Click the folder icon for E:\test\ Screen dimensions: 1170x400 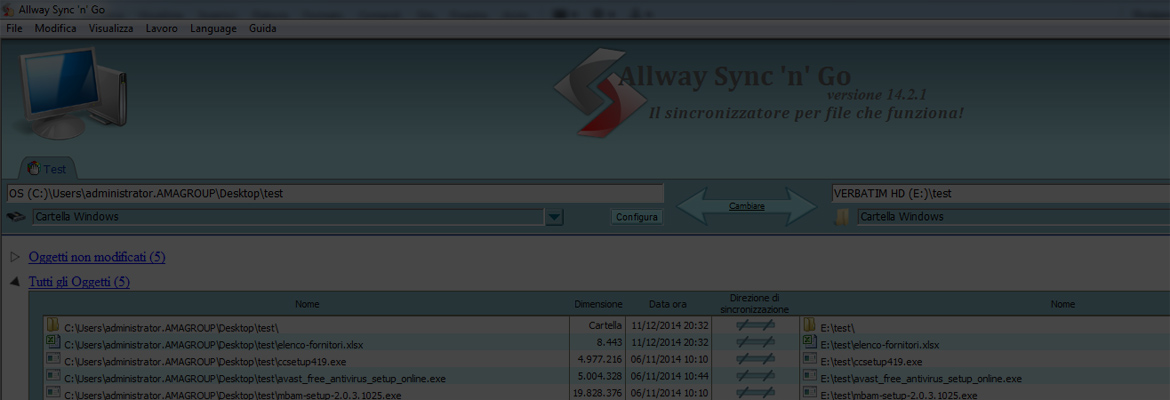(x=810, y=325)
